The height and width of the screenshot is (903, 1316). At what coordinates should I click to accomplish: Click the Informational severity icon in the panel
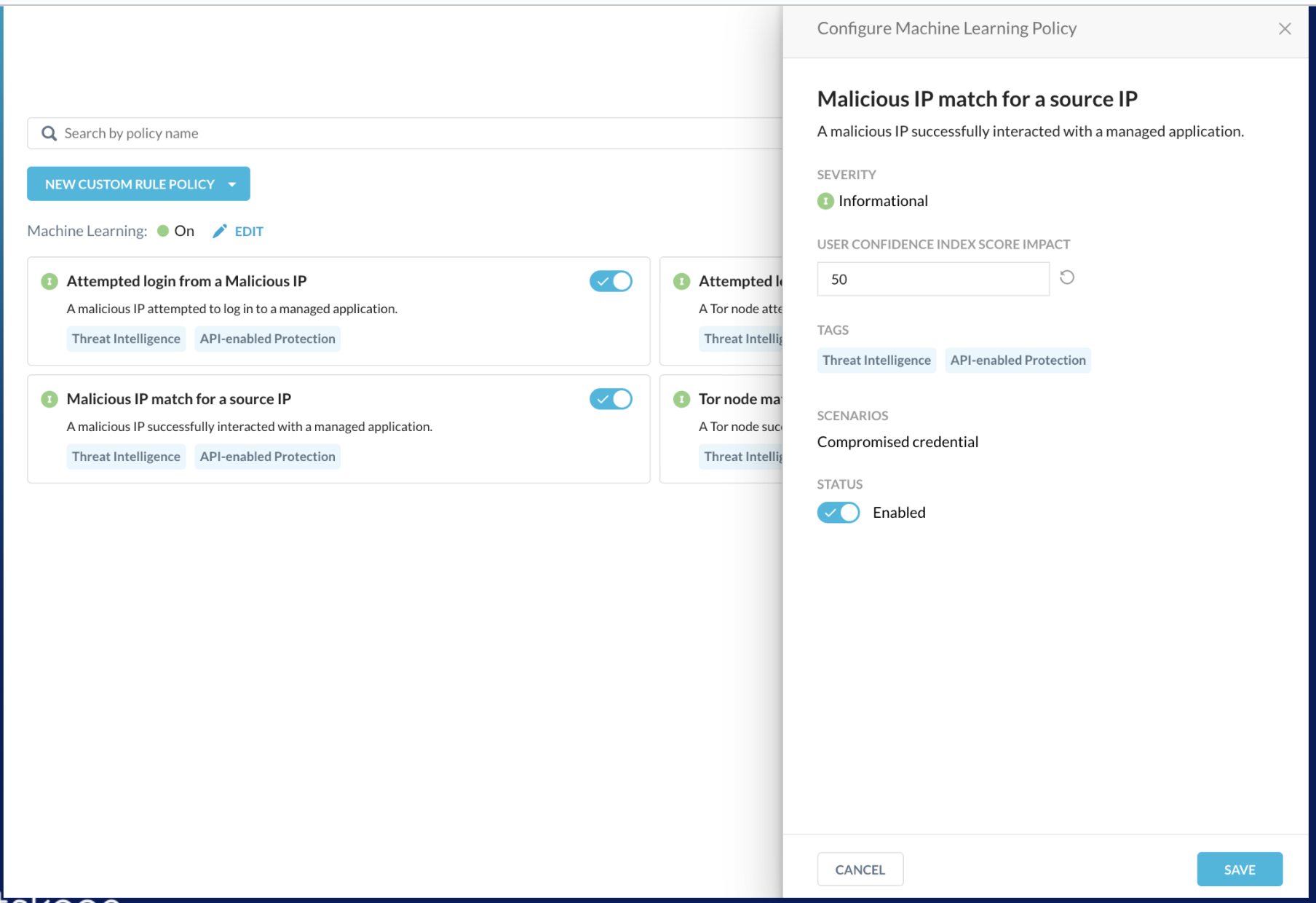(x=825, y=201)
